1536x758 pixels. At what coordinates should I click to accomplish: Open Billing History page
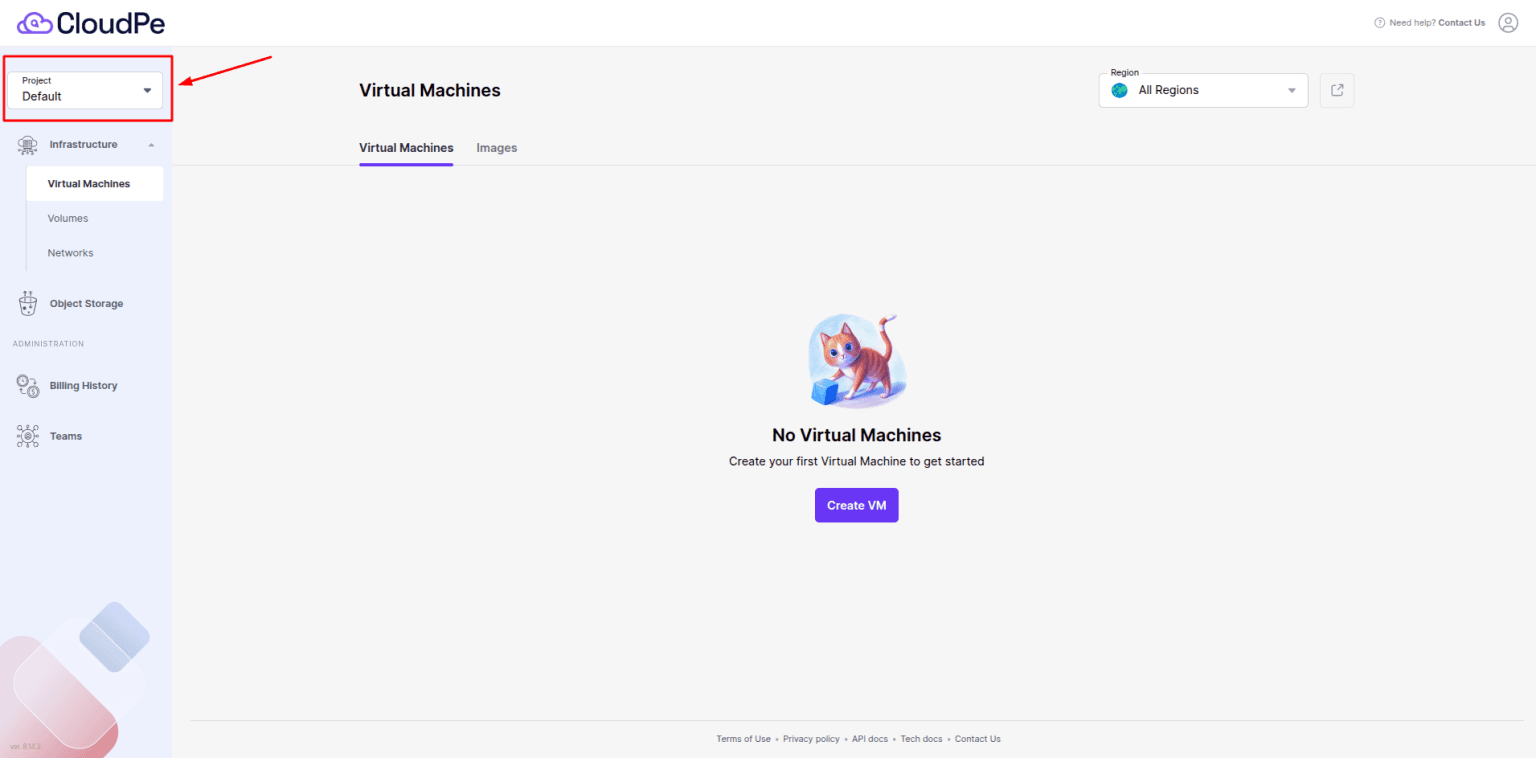tap(83, 386)
